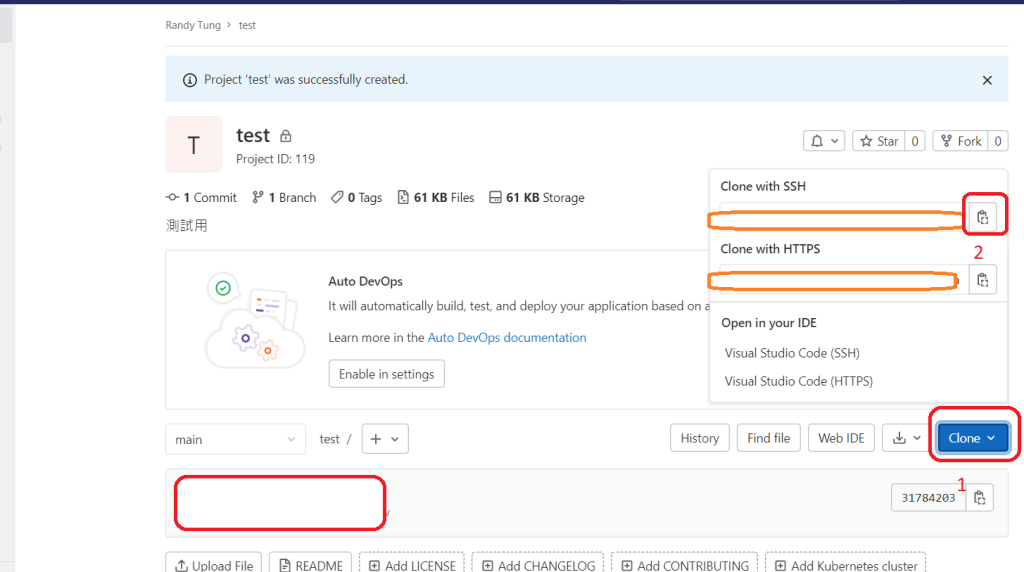This screenshot has height=572, width=1024.
Task: Click the T project avatar
Action: [x=193, y=144]
